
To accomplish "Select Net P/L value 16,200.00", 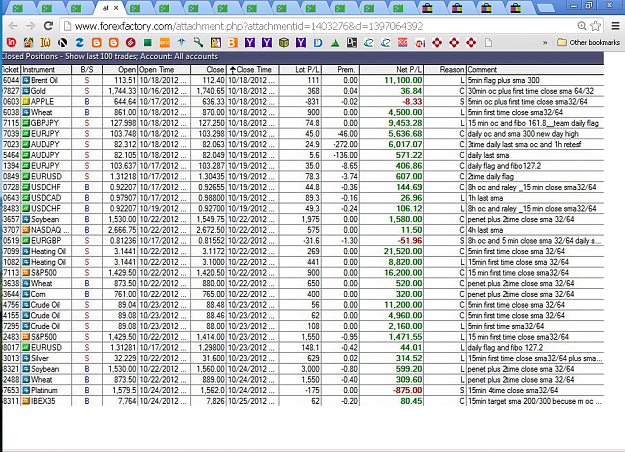I will pyautogui.click(x=403, y=273).
